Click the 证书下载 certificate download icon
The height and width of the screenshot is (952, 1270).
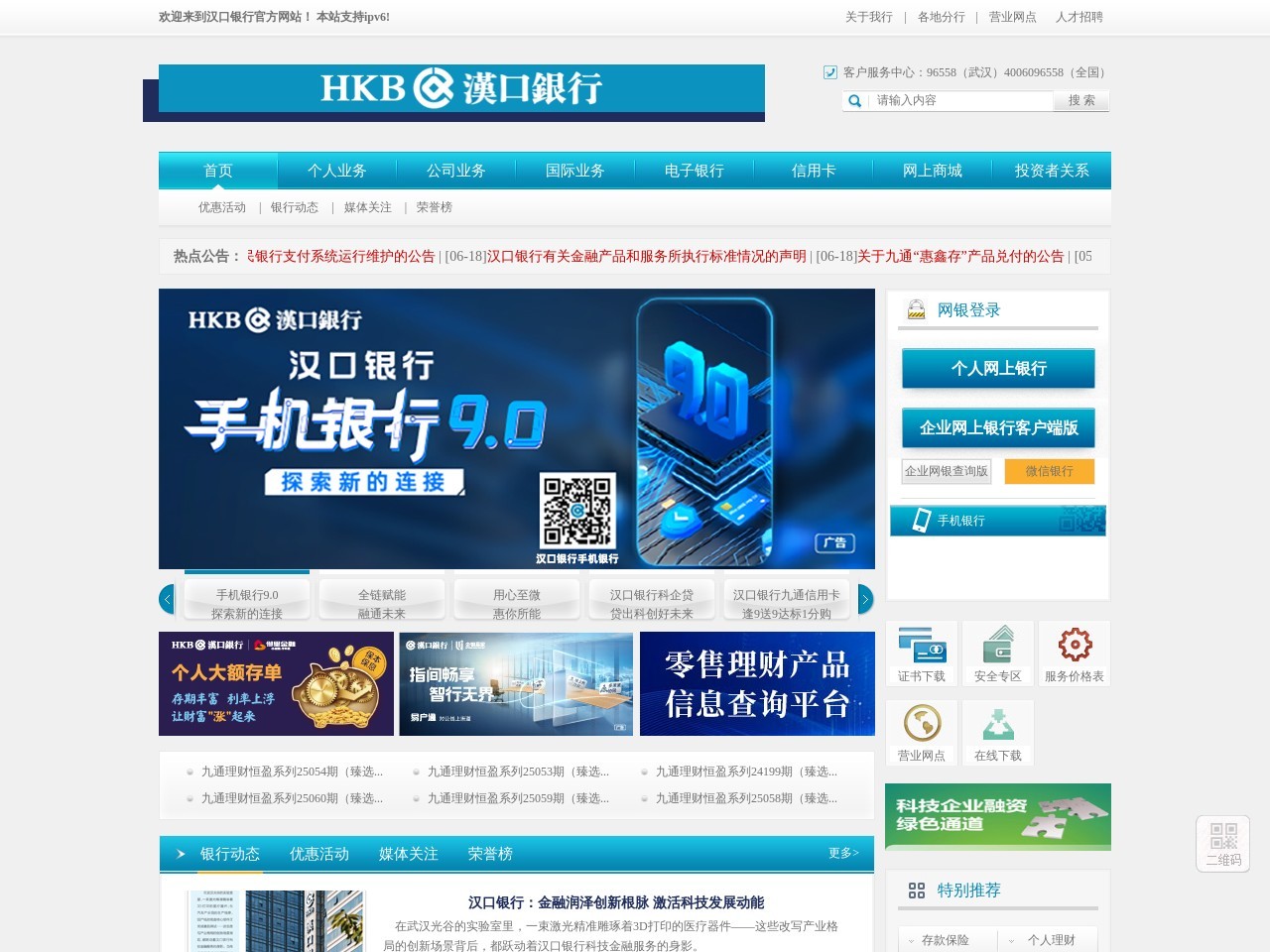[x=921, y=647]
